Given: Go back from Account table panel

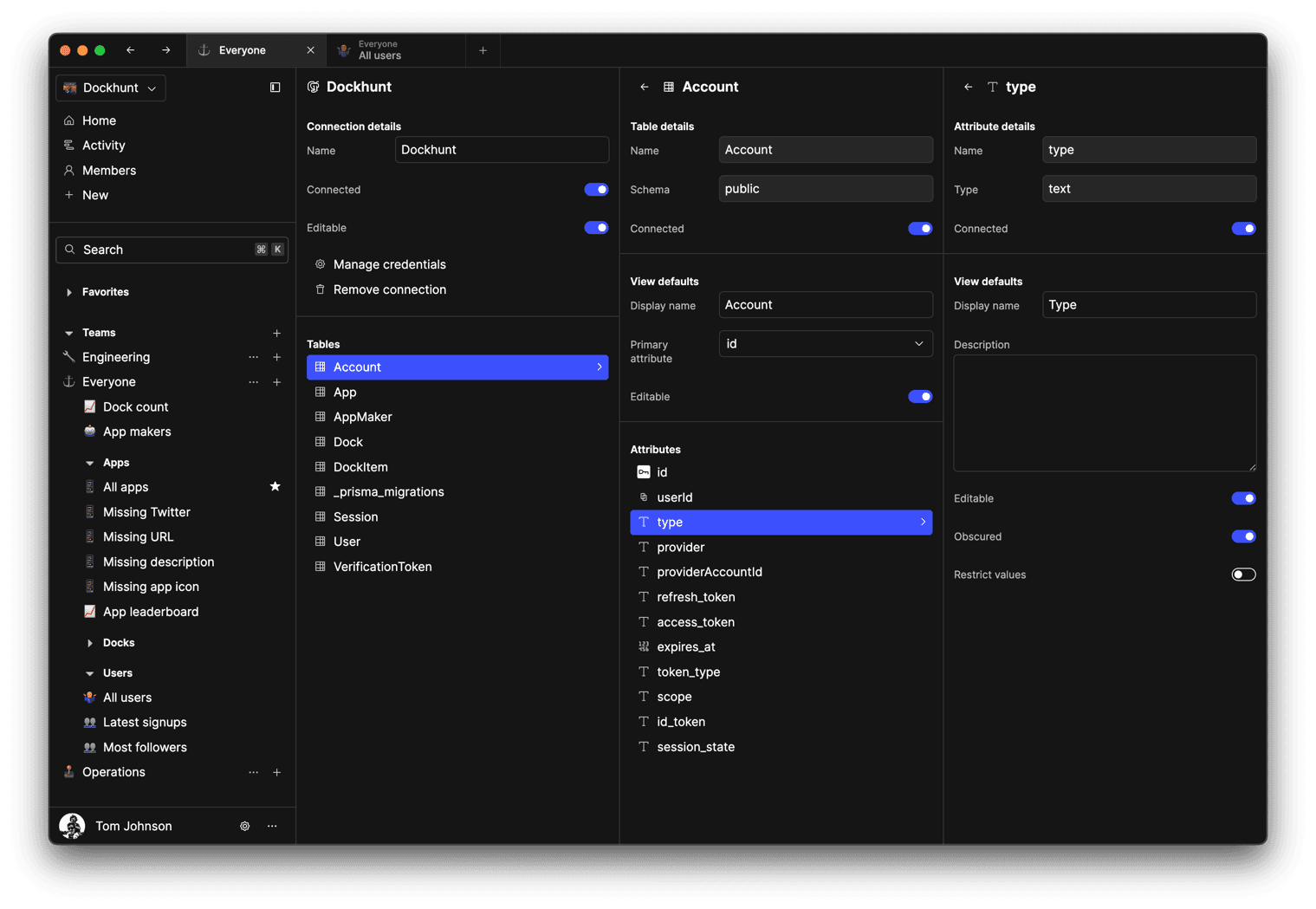Looking at the screenshot, I should [644, 87].
